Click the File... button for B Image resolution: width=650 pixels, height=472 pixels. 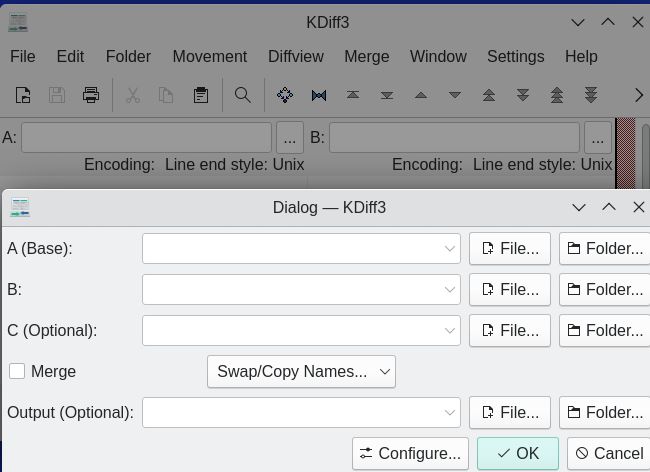(510, 290)
